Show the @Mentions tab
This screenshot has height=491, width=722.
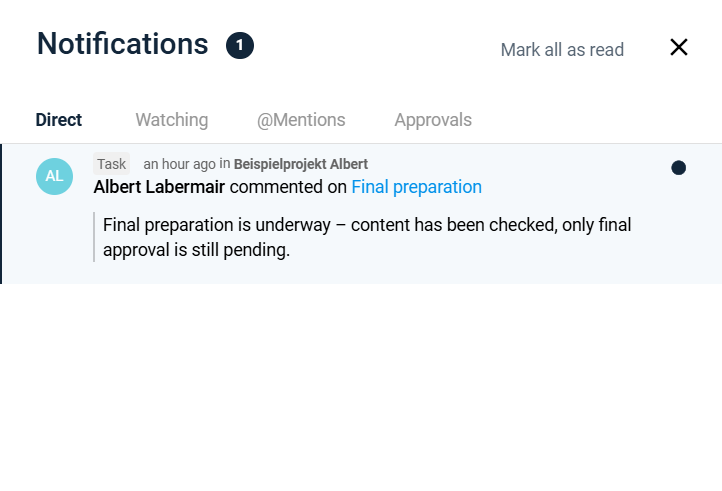[x=301, y=120]
